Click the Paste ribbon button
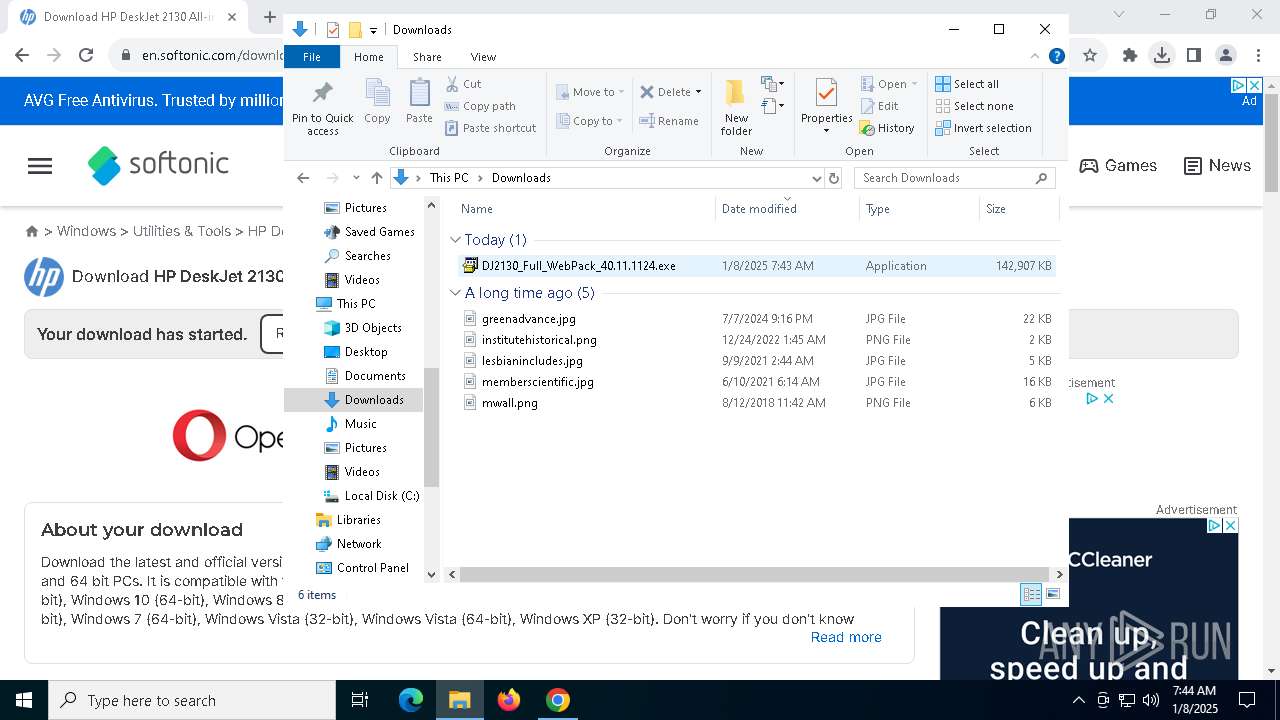 [419, 102]
